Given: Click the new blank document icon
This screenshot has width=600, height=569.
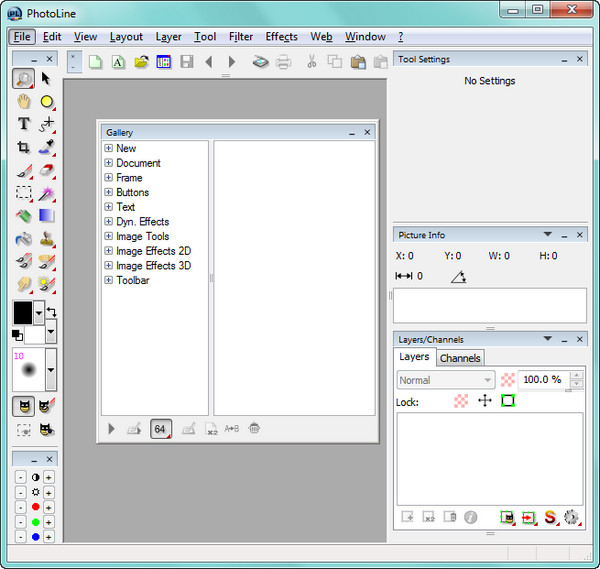Looking at the screenshot, I should point(96,62).
